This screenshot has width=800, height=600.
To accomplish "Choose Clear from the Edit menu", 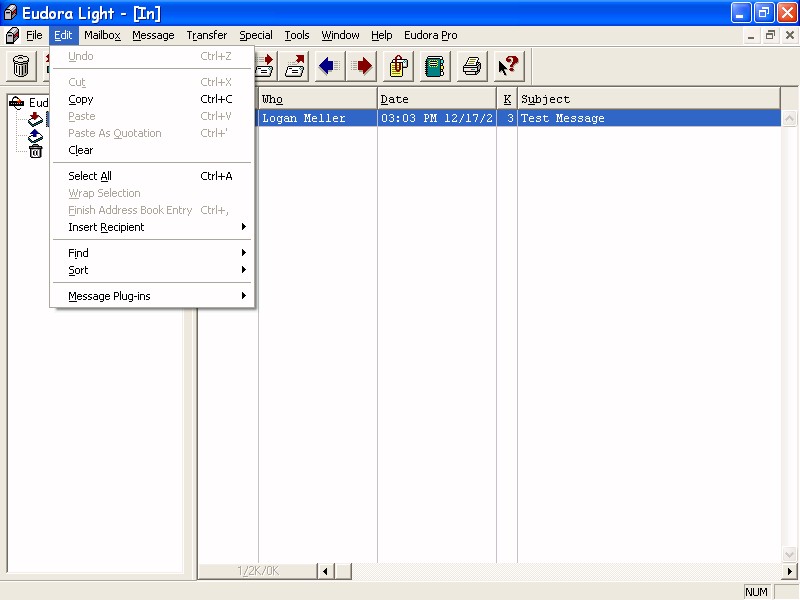I will 152,151.
